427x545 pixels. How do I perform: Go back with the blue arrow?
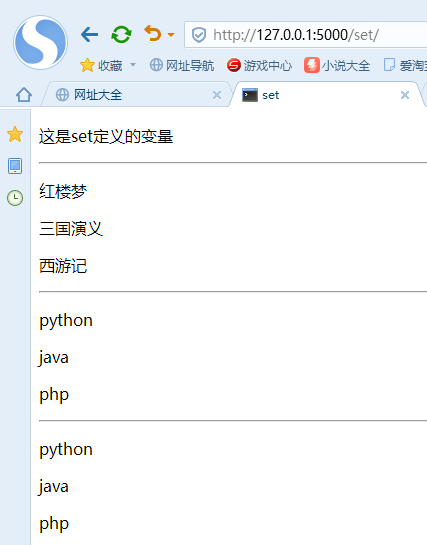pos(89,34)
